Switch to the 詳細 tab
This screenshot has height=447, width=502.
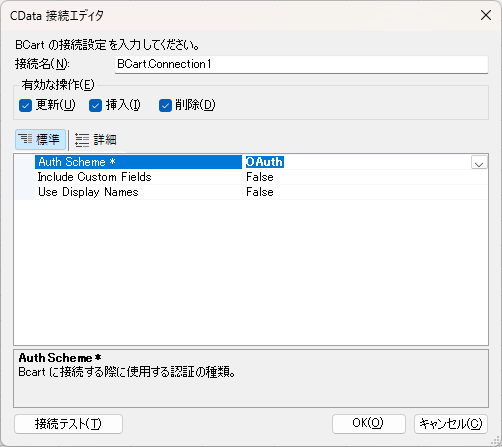tap(96, 140)
